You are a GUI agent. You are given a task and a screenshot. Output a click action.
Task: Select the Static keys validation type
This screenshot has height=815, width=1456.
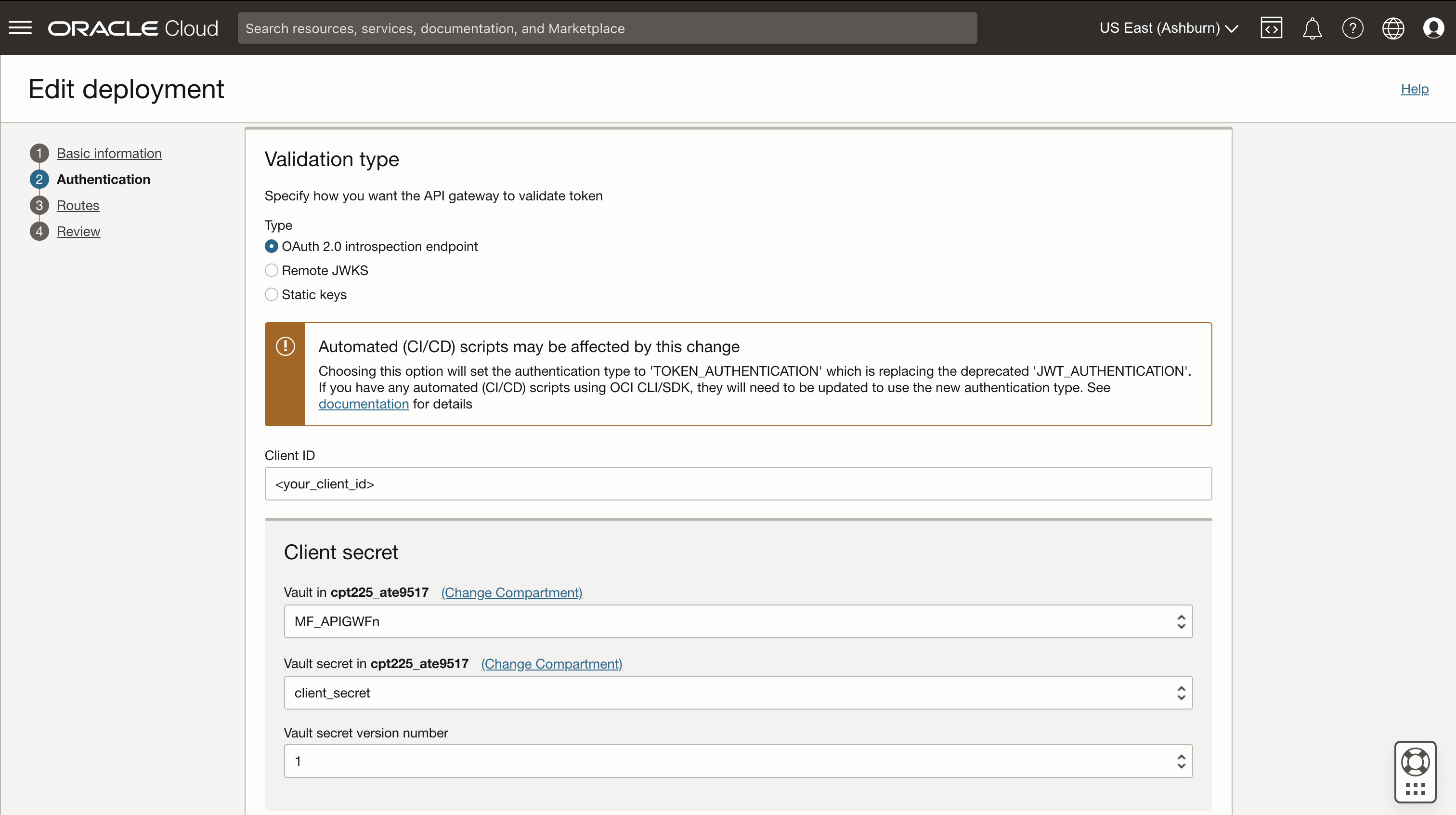(x=271, y=294)
